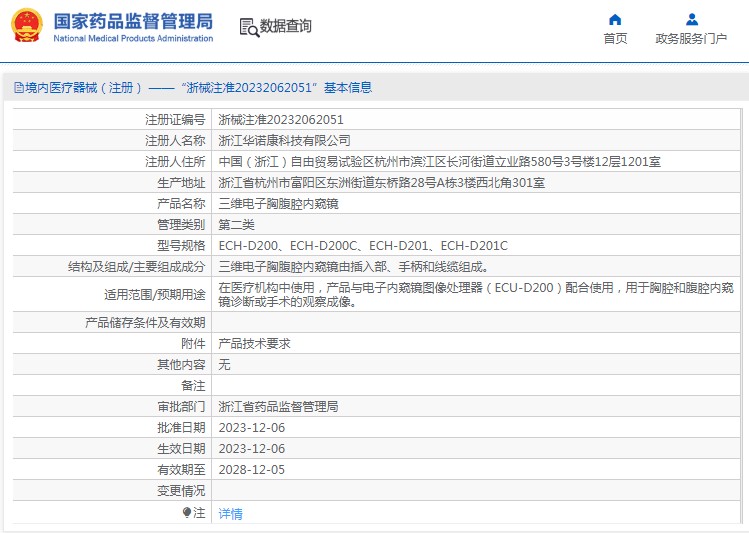Image resolution: width=749 pixels, height=533 pixels.
Task: Go to 首页 home page text
Action: [x=615, y=39]
